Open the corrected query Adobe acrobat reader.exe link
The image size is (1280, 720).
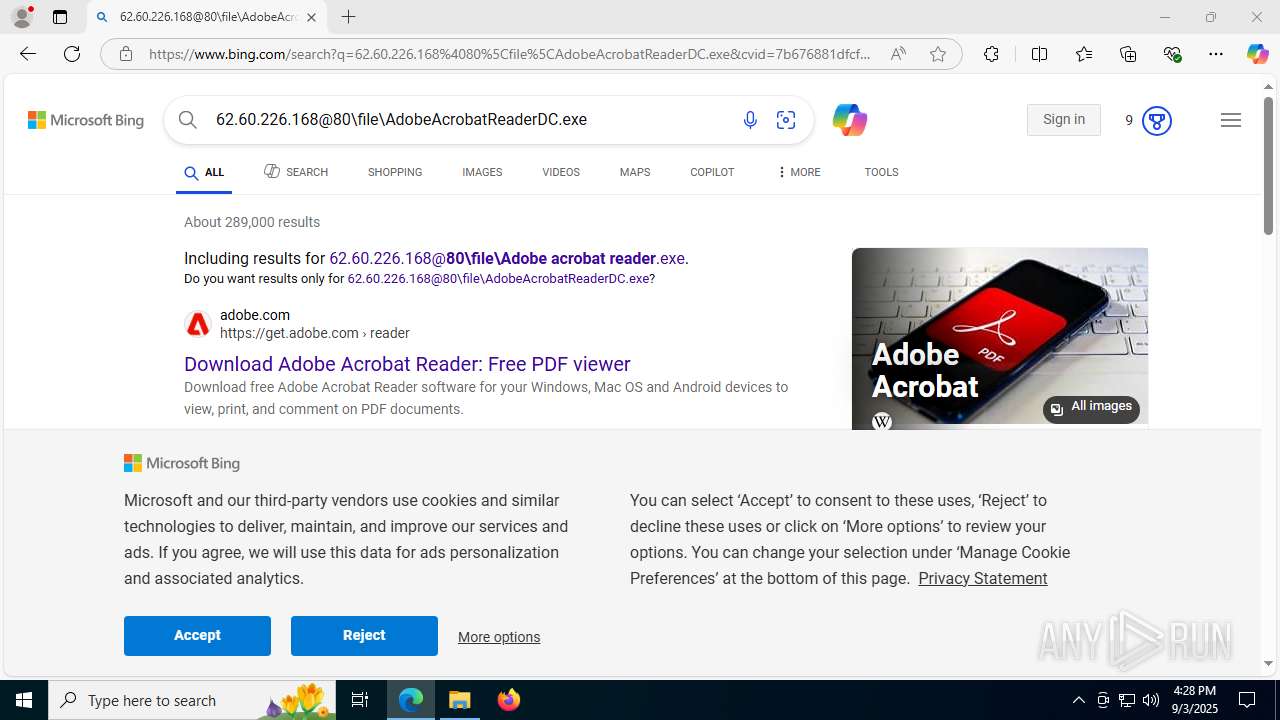click(x=507, y=258)
